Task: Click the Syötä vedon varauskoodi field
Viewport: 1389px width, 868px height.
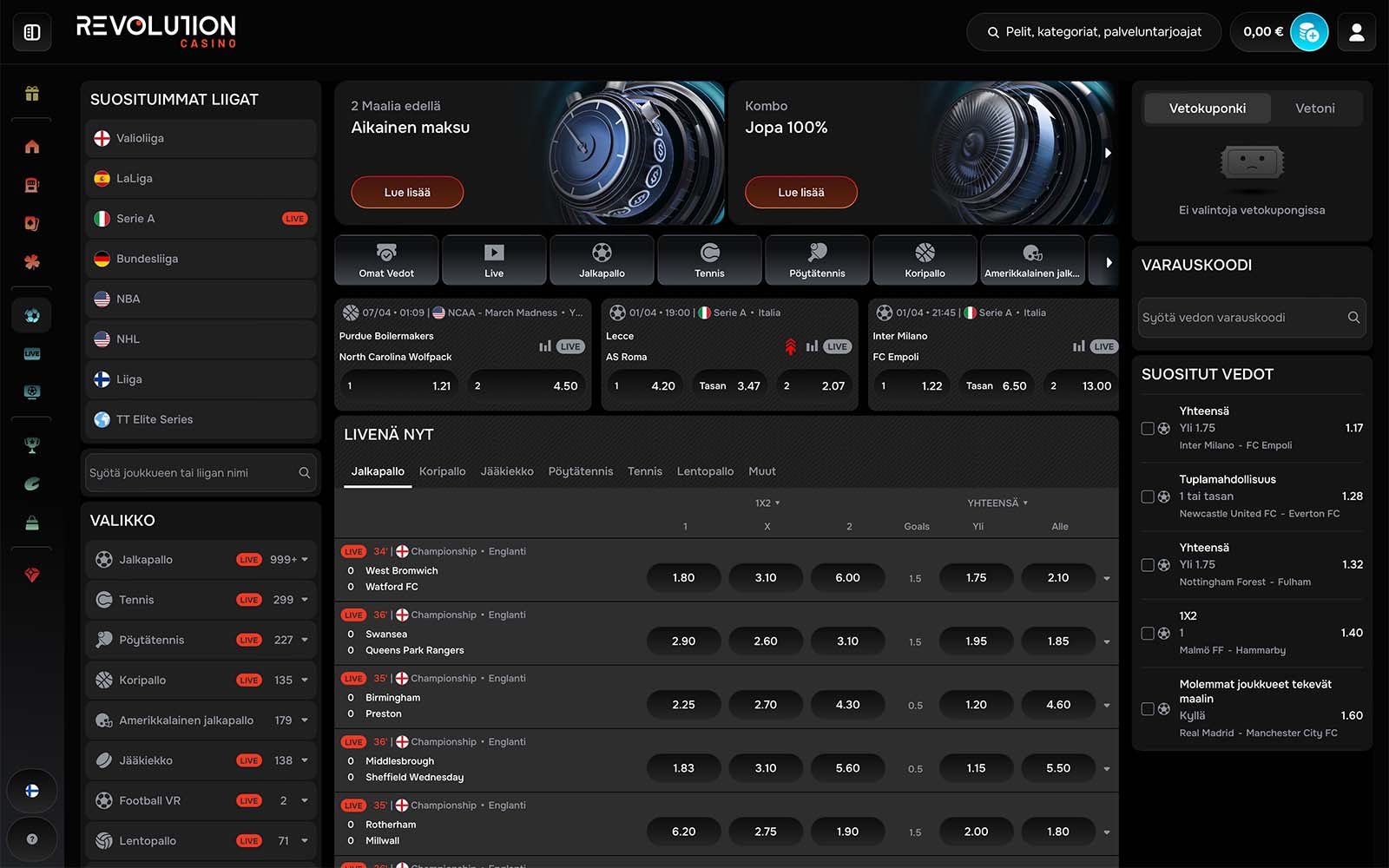Action: click(x=1241, y=318)
